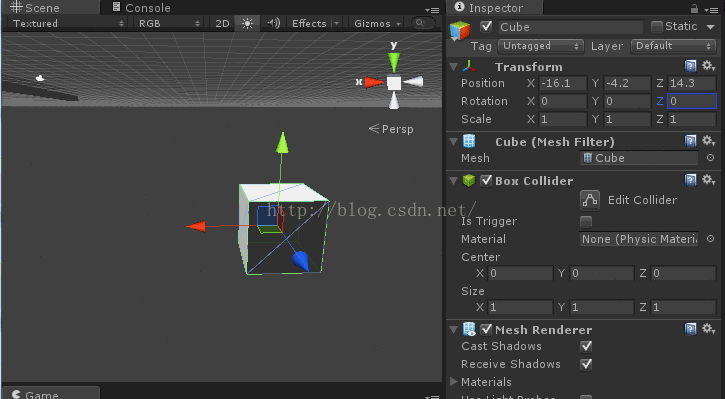Collapse the Cube (Mesh Filter) component
The width and height of the screenshot is (725, 399).
[x=454, y=141]
